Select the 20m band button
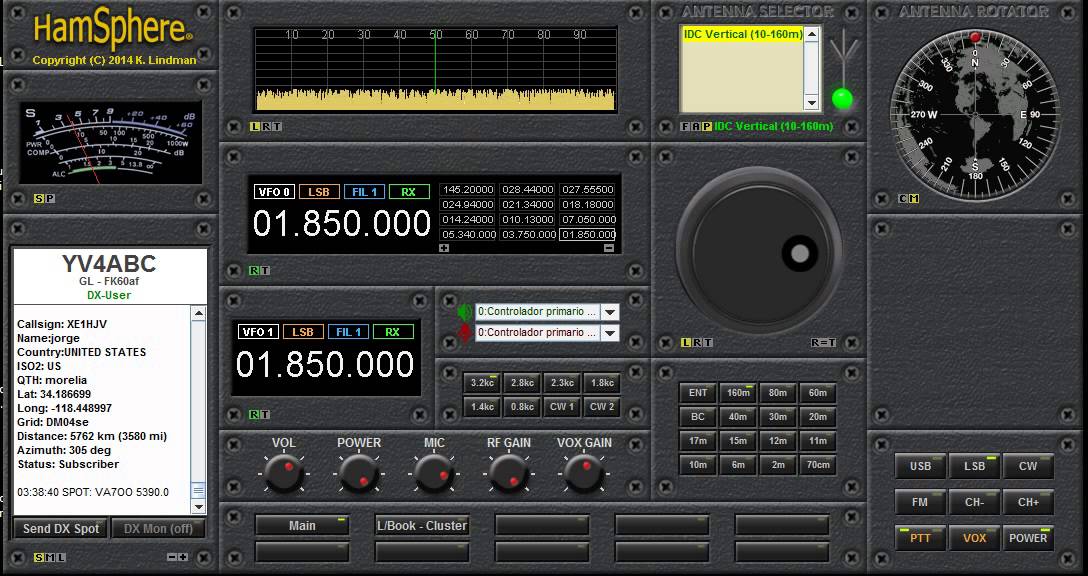1088x576 pixels. pyautogui.click(x=817, y=417)
